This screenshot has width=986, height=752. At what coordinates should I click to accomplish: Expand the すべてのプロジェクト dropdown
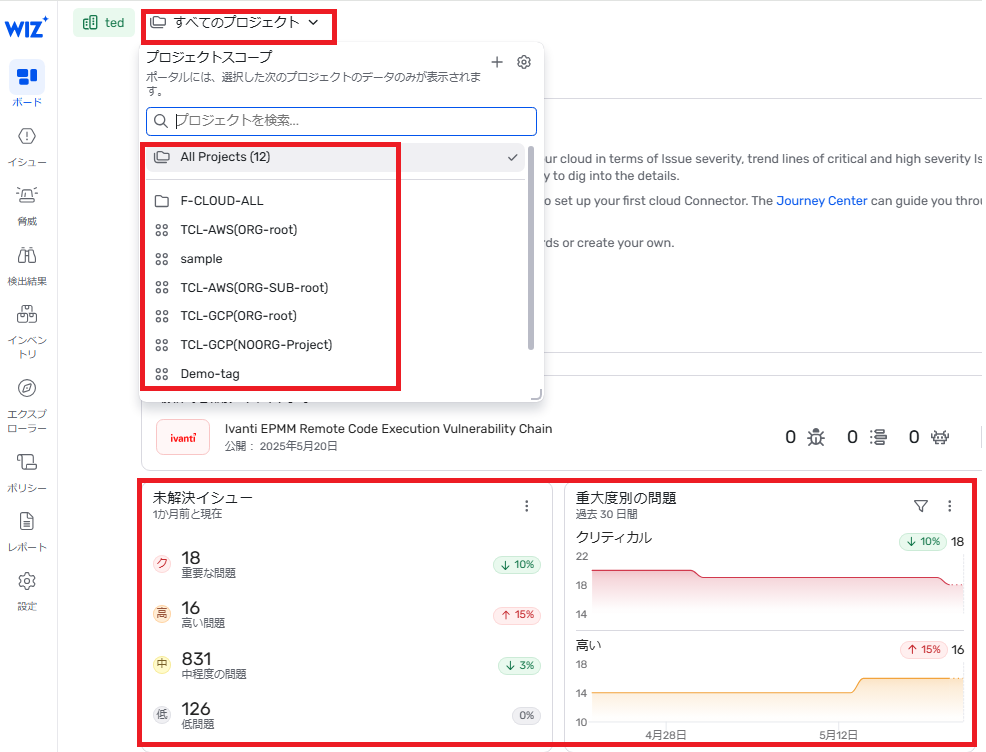point(235,22)
